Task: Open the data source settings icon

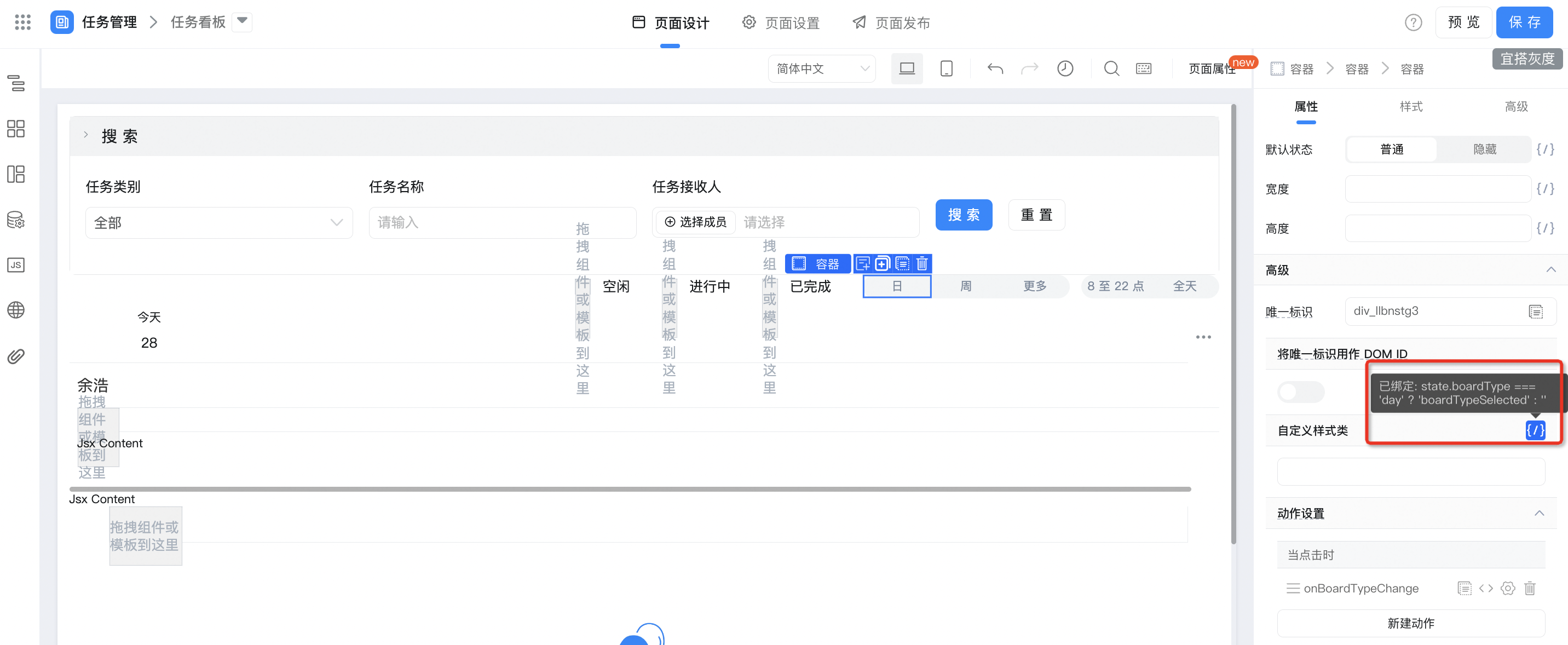Action: 16,220
